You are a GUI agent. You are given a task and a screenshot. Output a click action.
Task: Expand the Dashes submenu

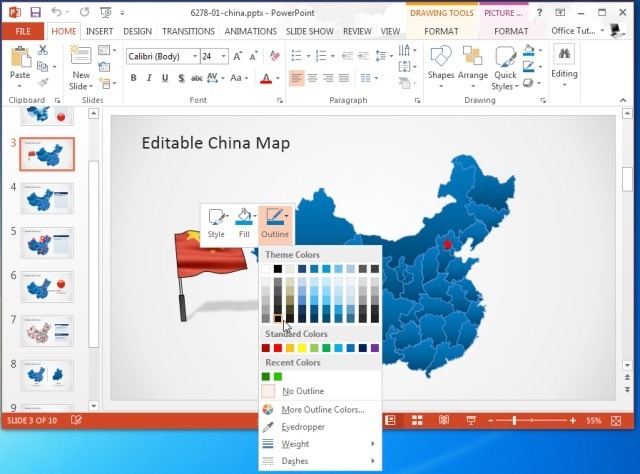tap(320, 461)
